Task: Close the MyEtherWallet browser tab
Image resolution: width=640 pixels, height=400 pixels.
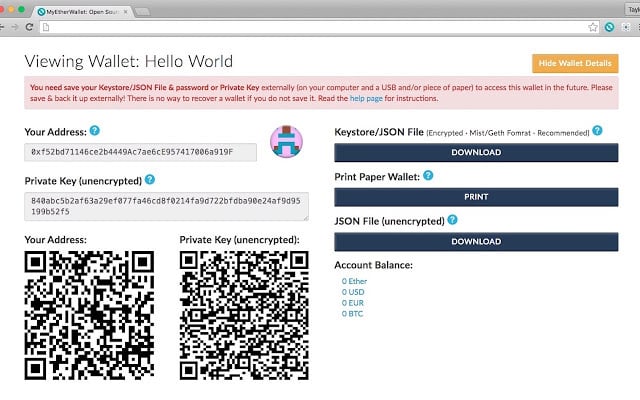Action: click(x=126, y=12)
